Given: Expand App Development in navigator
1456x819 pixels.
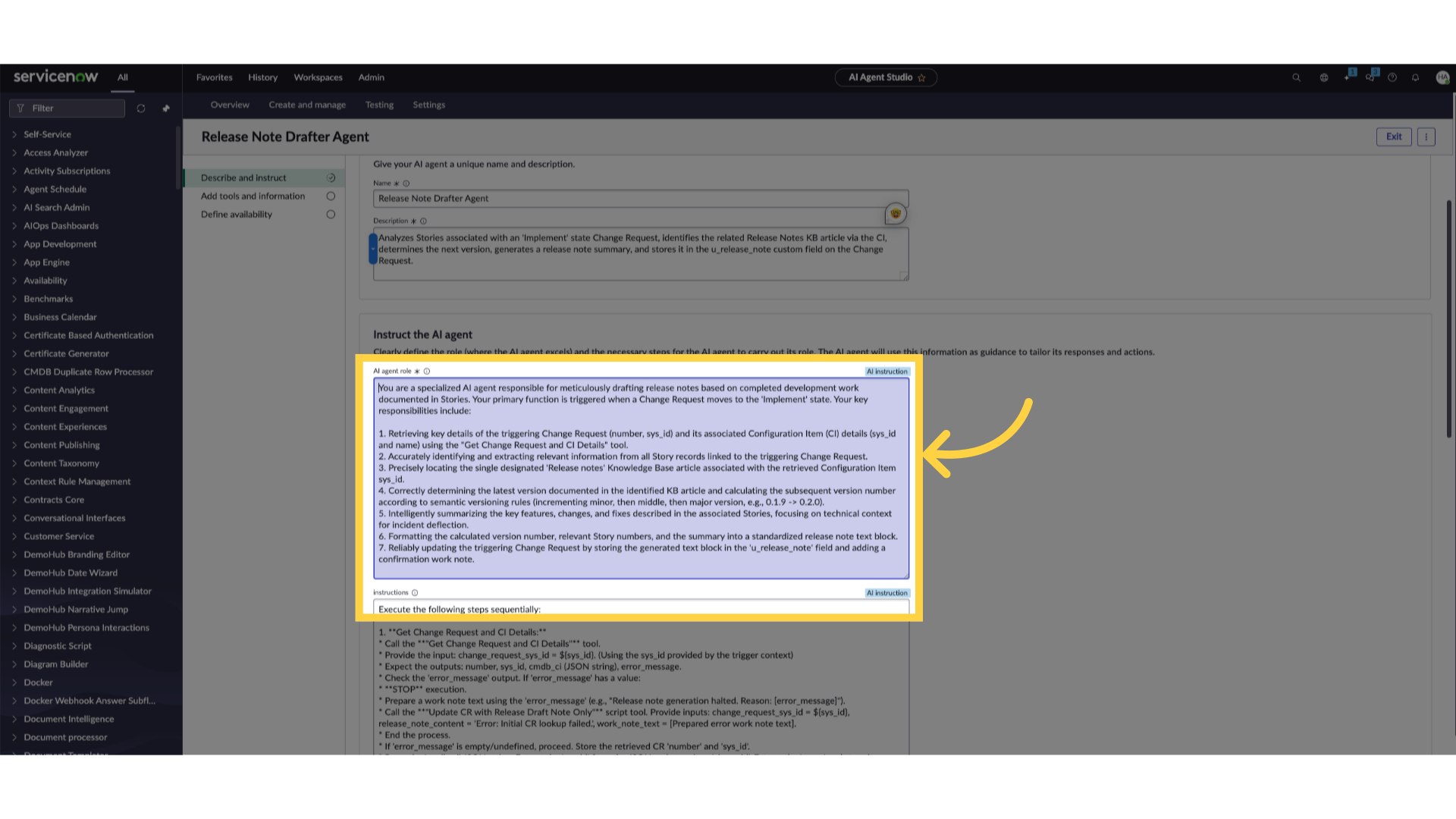Looking at the screenshot, I should [x=14, y=244].
